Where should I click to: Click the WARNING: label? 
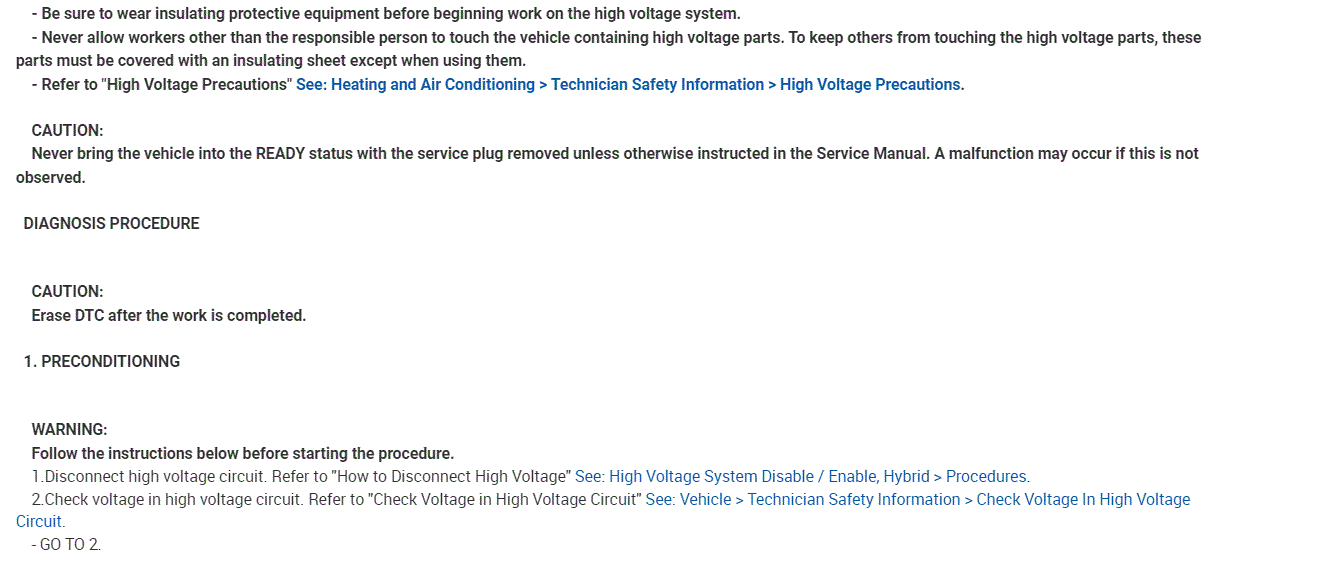pyautogui.click(x=69, y=430)
